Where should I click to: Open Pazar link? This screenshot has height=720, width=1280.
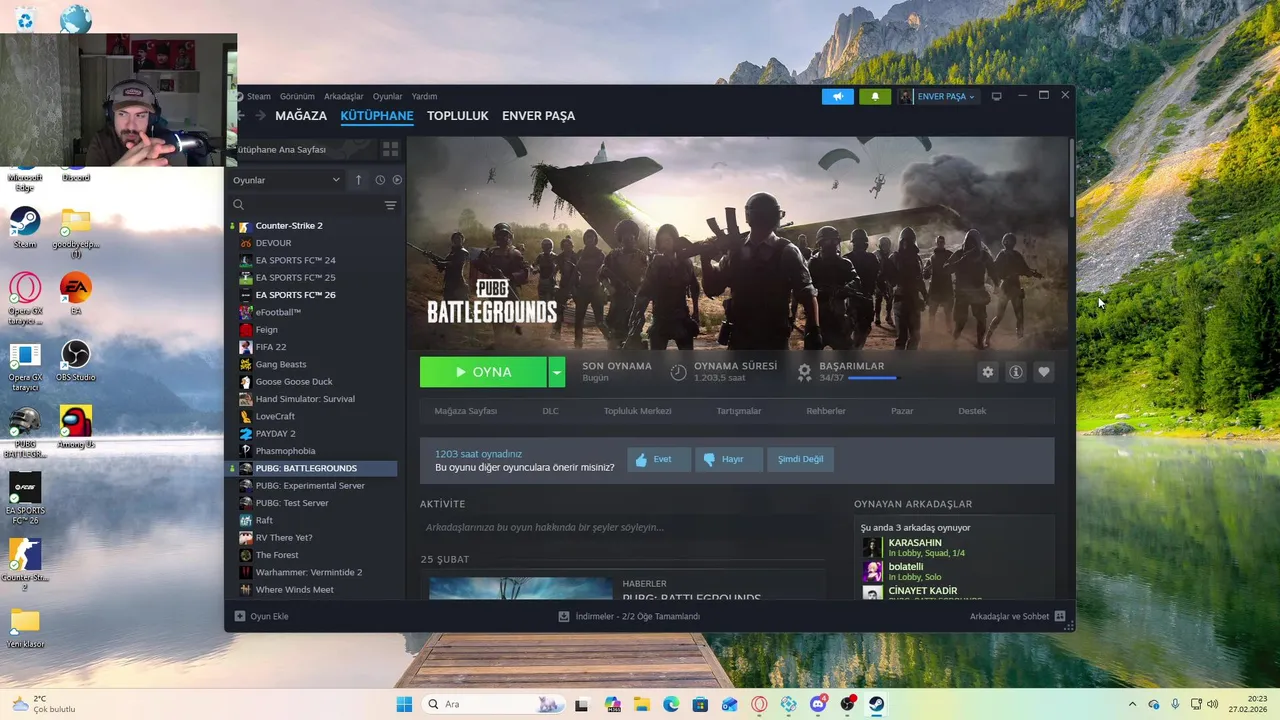click(902, 411)
